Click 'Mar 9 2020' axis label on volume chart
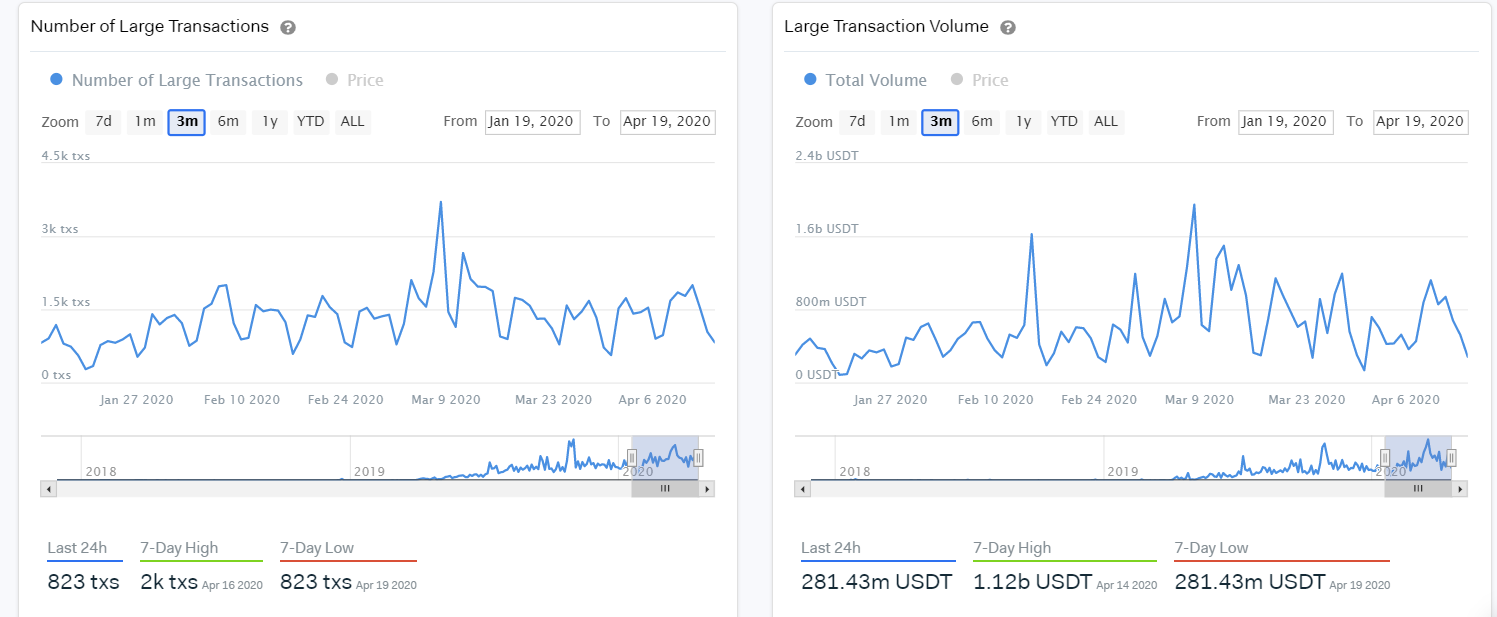 pos(1198,400)
